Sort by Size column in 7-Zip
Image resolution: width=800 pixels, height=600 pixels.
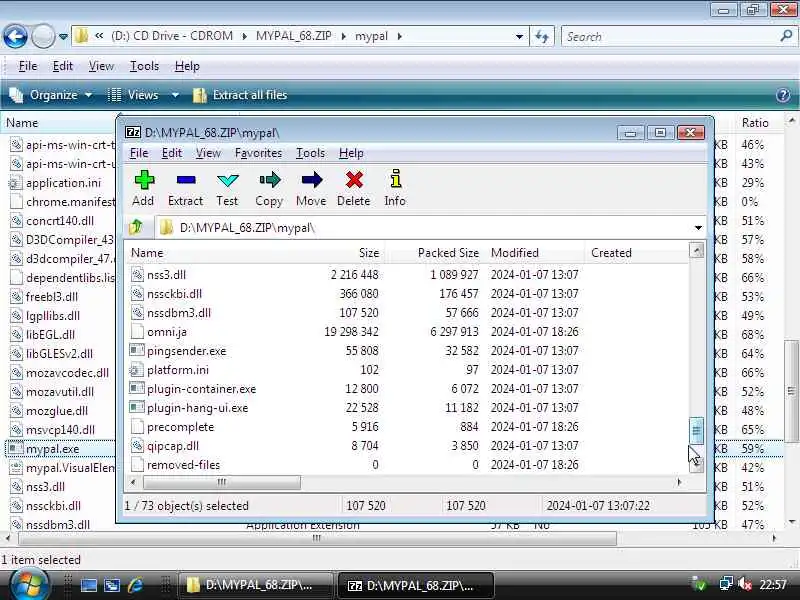click(368, 253)
